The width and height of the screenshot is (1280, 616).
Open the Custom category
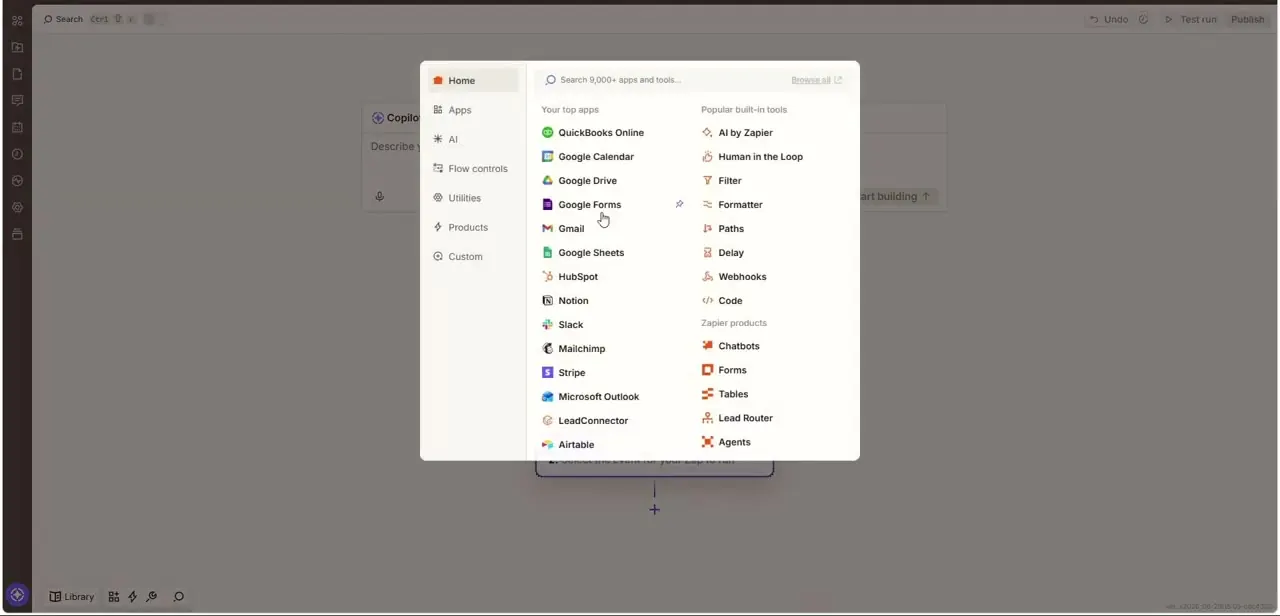(473, 256)
